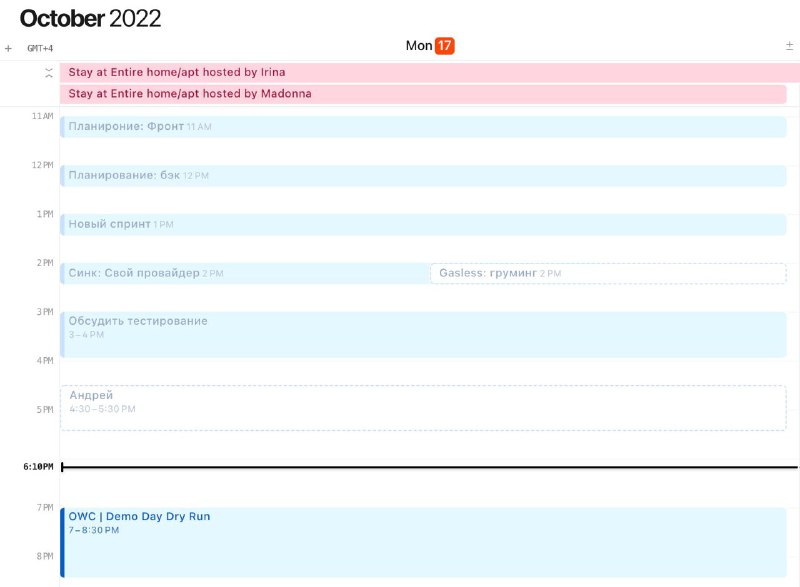Click the plus-minus icon at top right

[789, 46]
